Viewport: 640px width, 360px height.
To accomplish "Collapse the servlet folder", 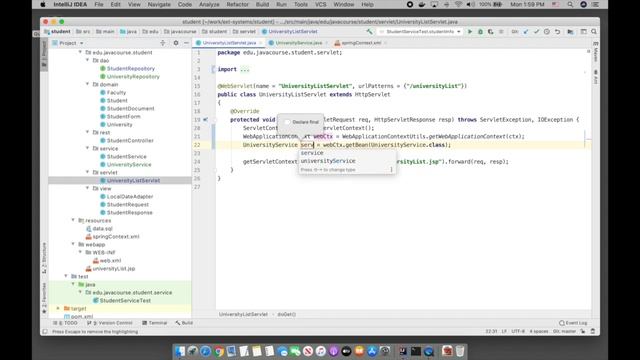I will (x=87, y=172).
